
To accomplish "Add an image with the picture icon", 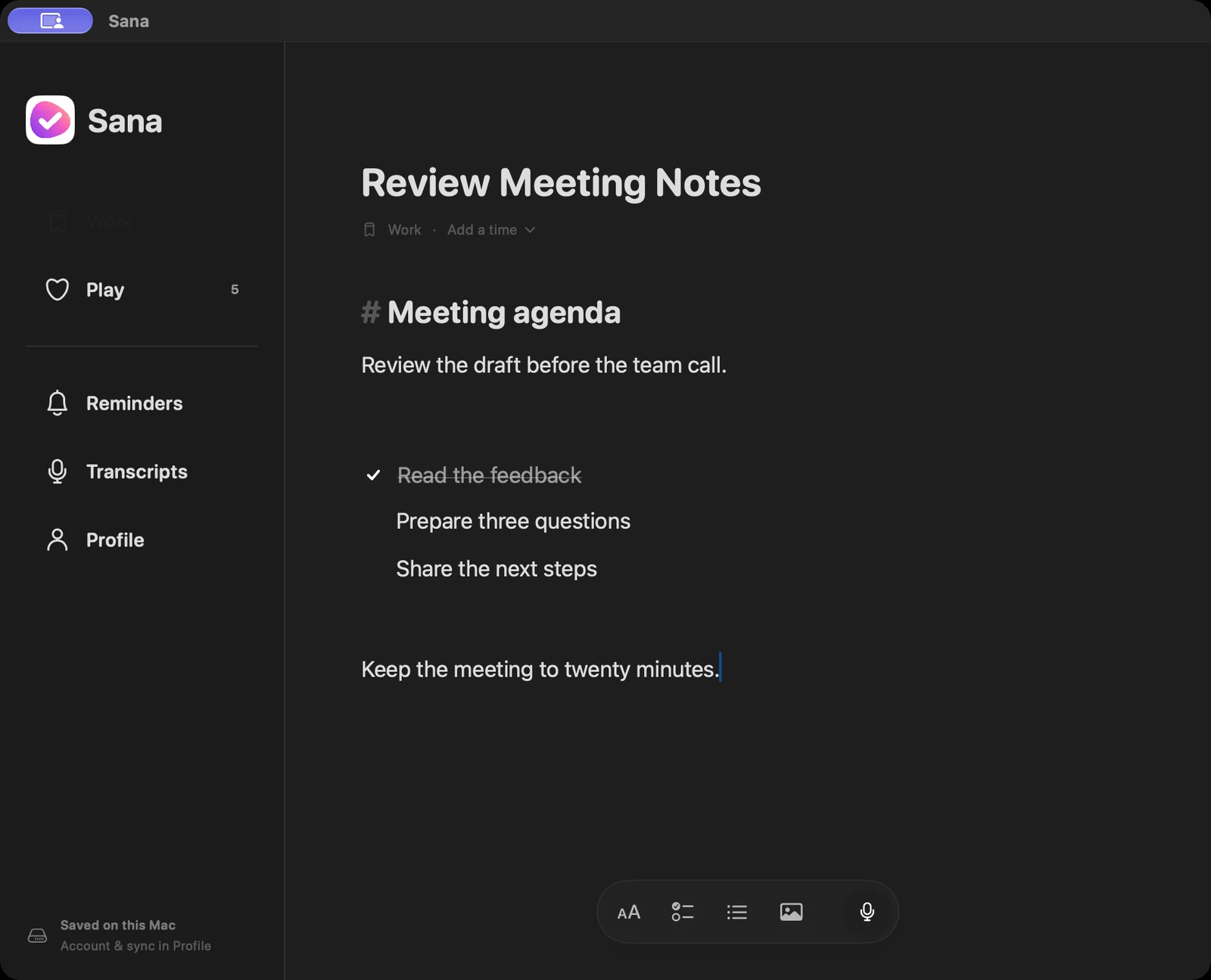I will click(x=791, y=912).
